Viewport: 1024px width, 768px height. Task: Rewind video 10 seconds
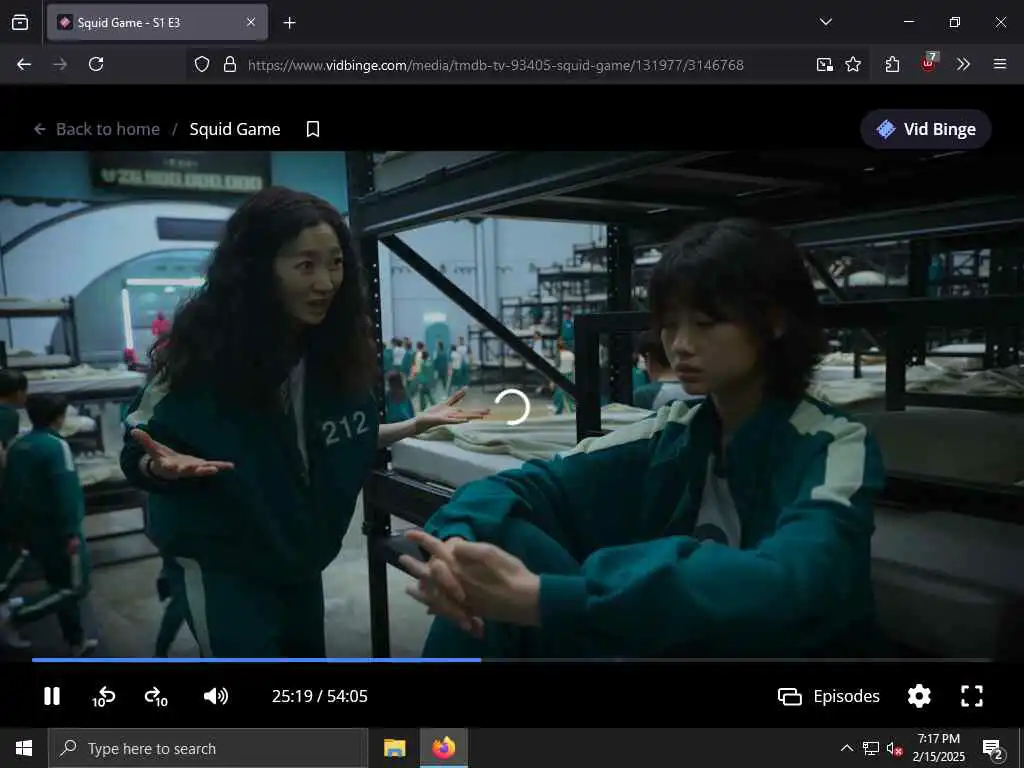[103, 697]
